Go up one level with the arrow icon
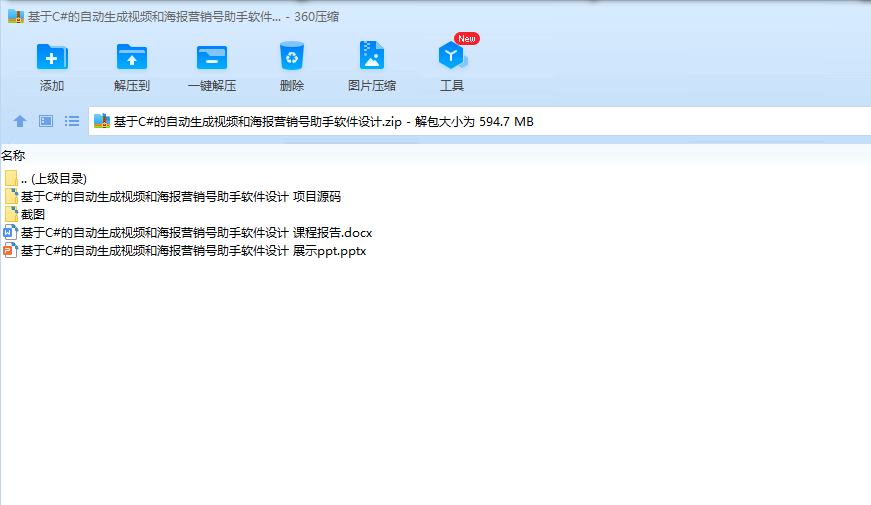This screenshot has height=505, width=871. pyautogui.click(x=20, y=121)
